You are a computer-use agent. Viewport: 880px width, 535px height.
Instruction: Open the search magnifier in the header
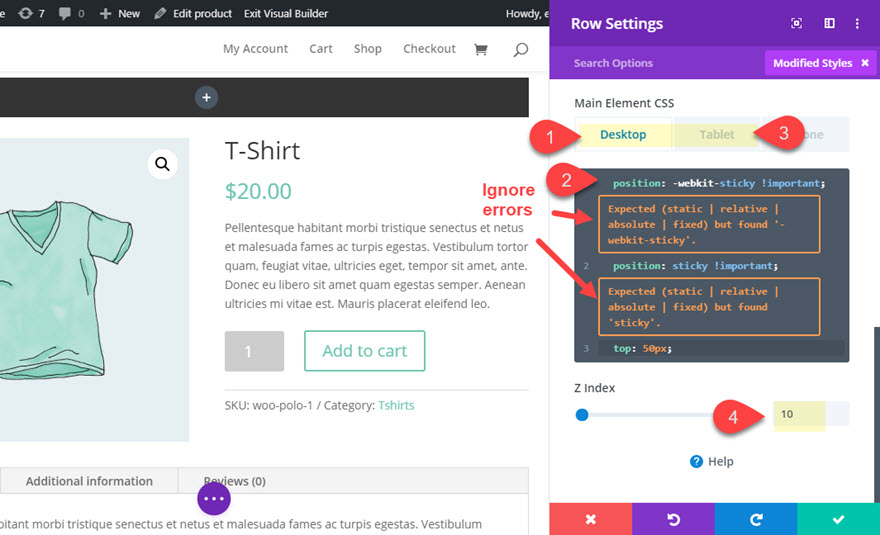[x=520, y=49]
